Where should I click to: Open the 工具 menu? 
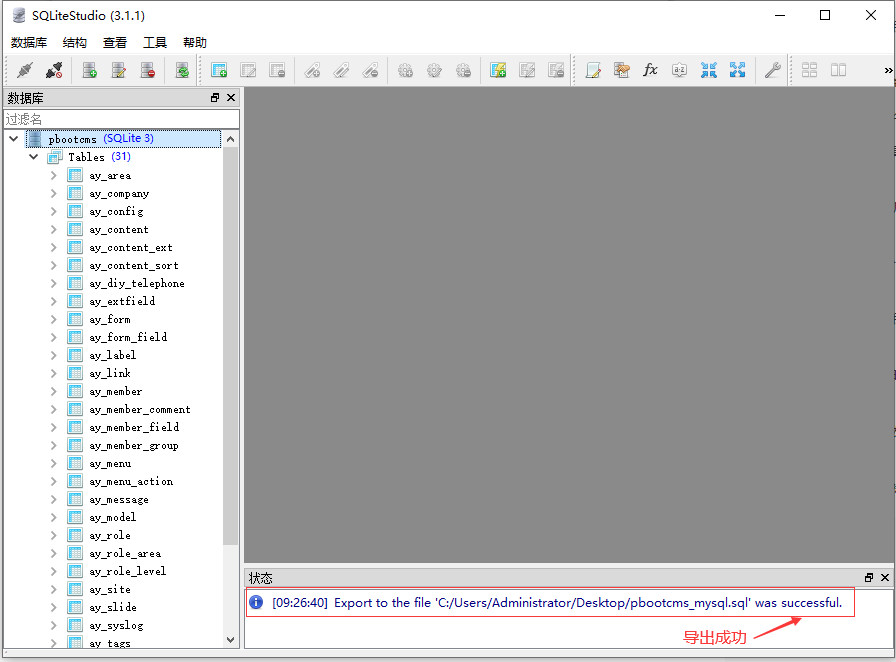pos(154,42)
